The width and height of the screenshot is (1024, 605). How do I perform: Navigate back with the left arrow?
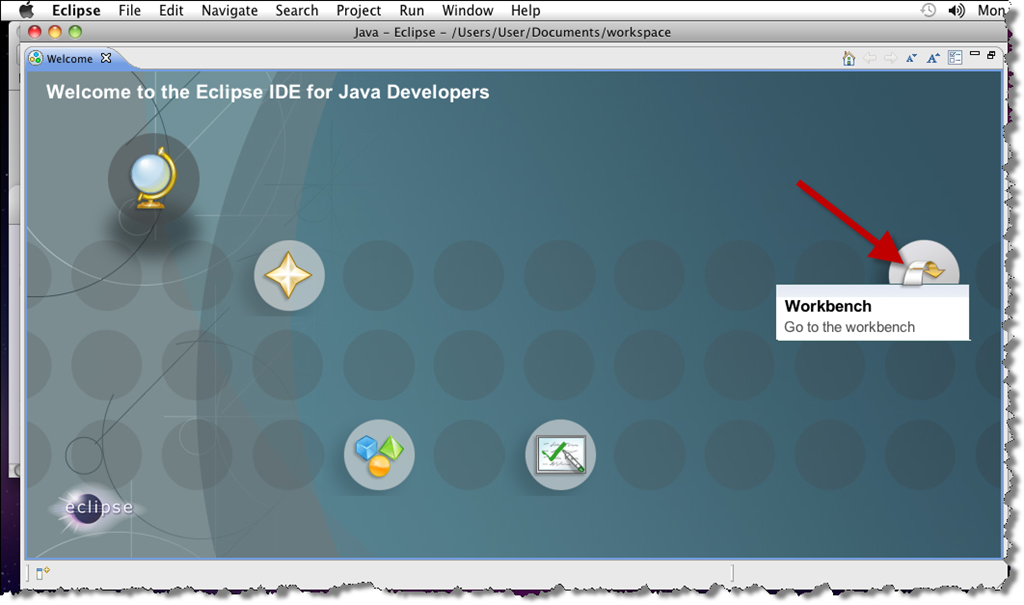click(x=869, y=58)
